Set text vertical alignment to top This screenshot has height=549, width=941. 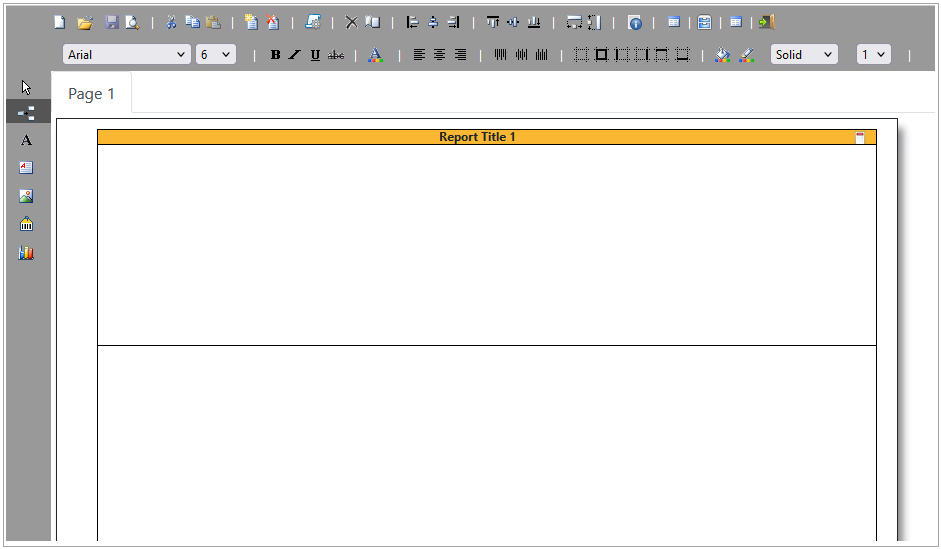(500, 55)
